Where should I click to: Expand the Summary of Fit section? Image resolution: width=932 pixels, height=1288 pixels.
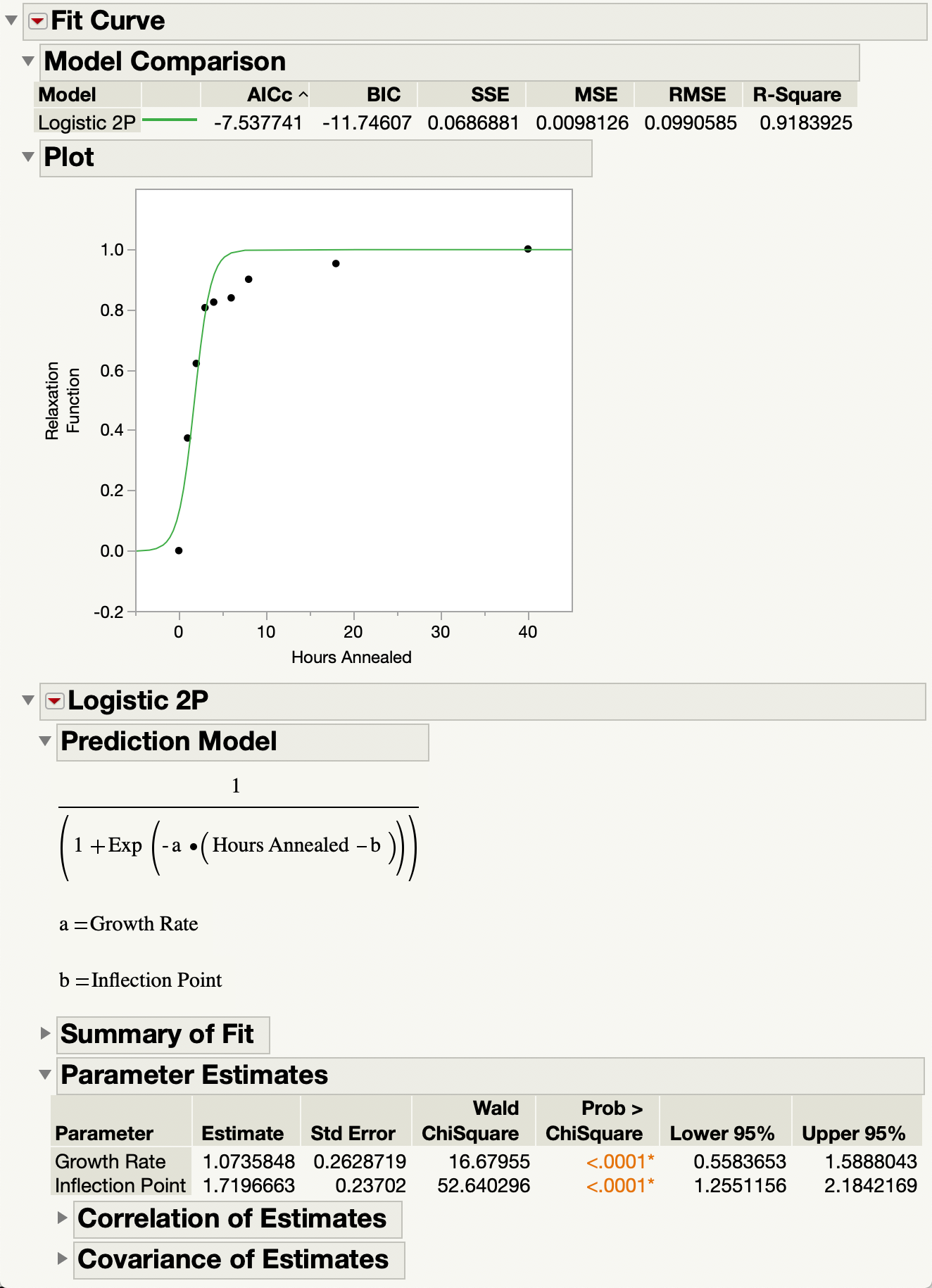(45, 1034)
